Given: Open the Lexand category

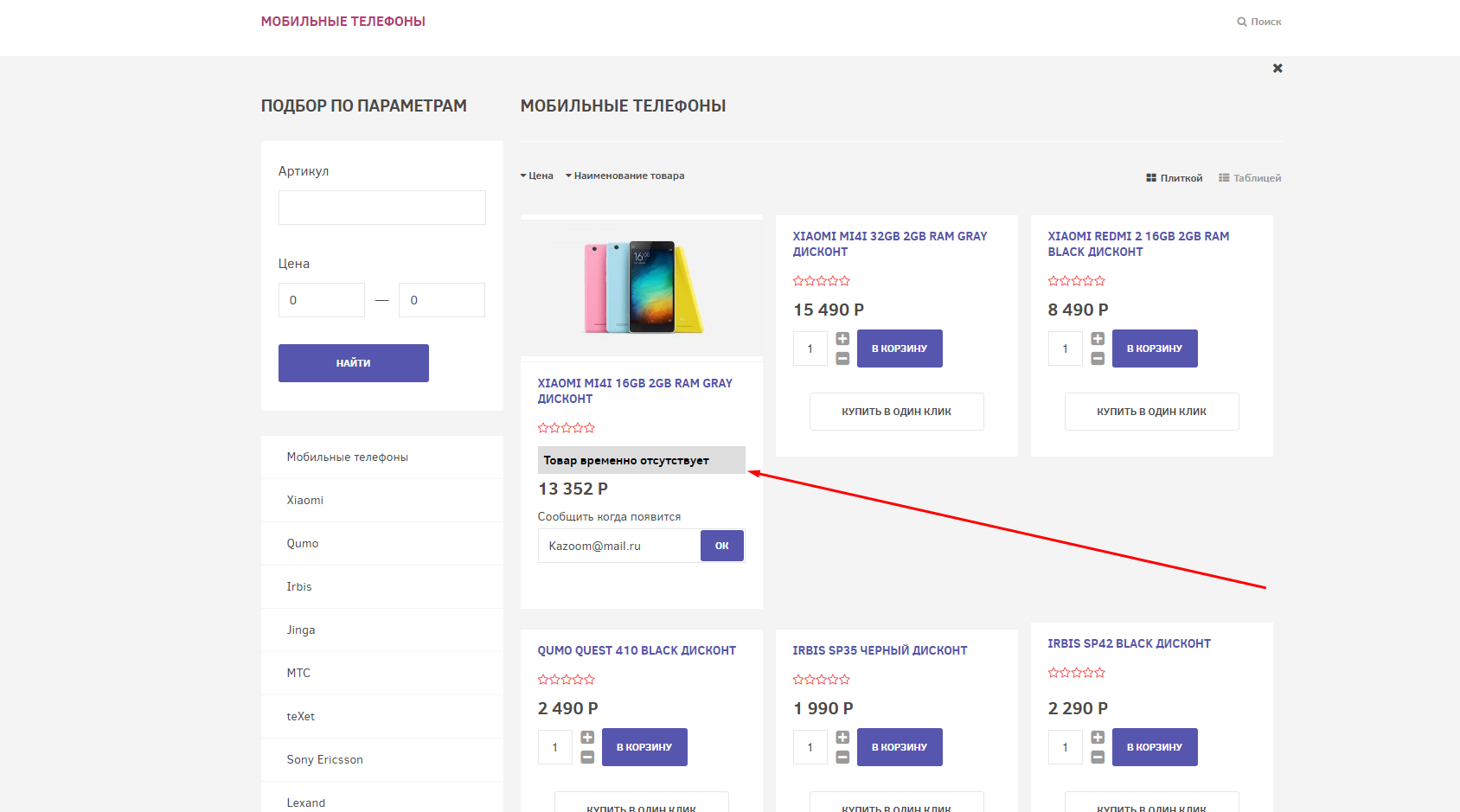Looking at the screenshot, I should (382, 797).
